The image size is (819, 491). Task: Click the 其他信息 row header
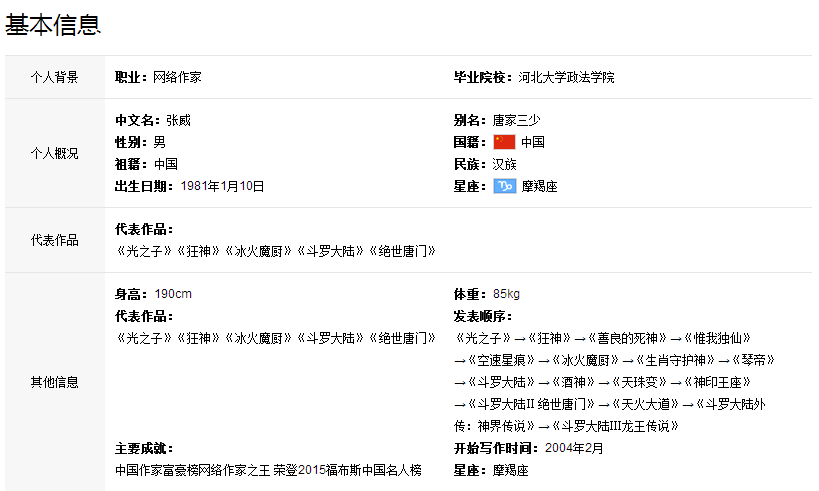point(54,382)
